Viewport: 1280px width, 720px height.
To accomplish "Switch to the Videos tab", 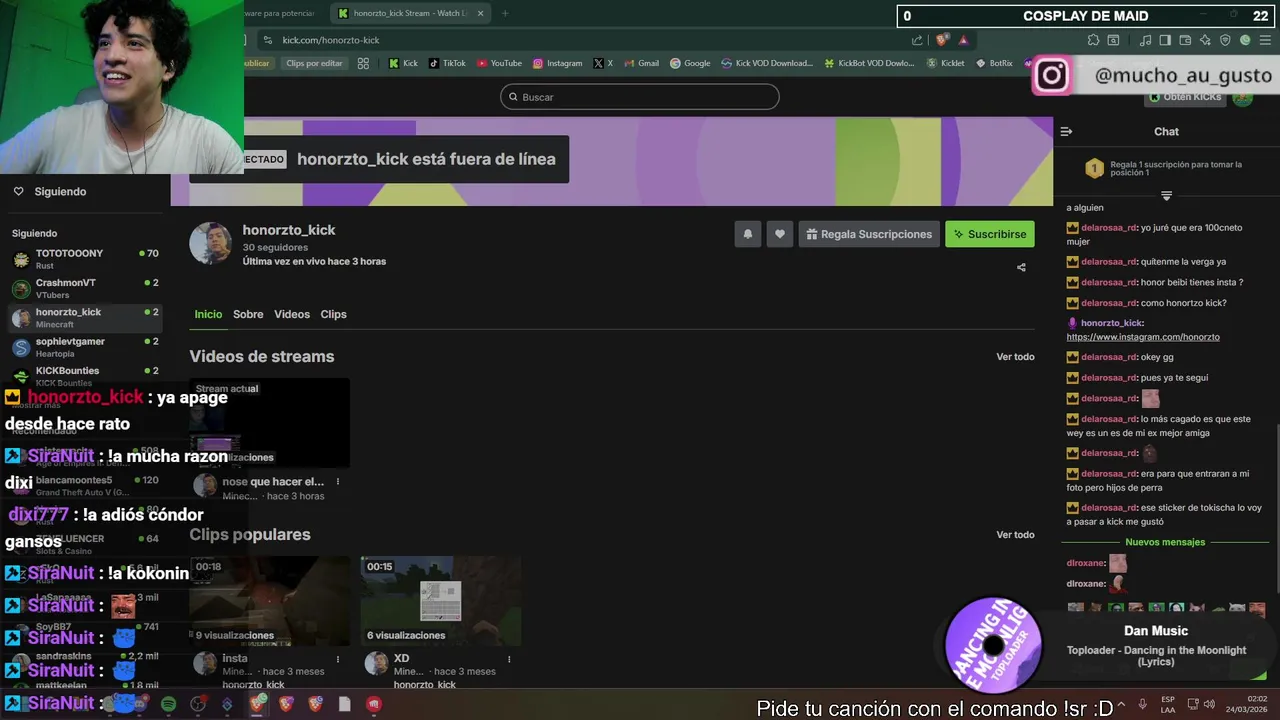I will coord(292,314).
